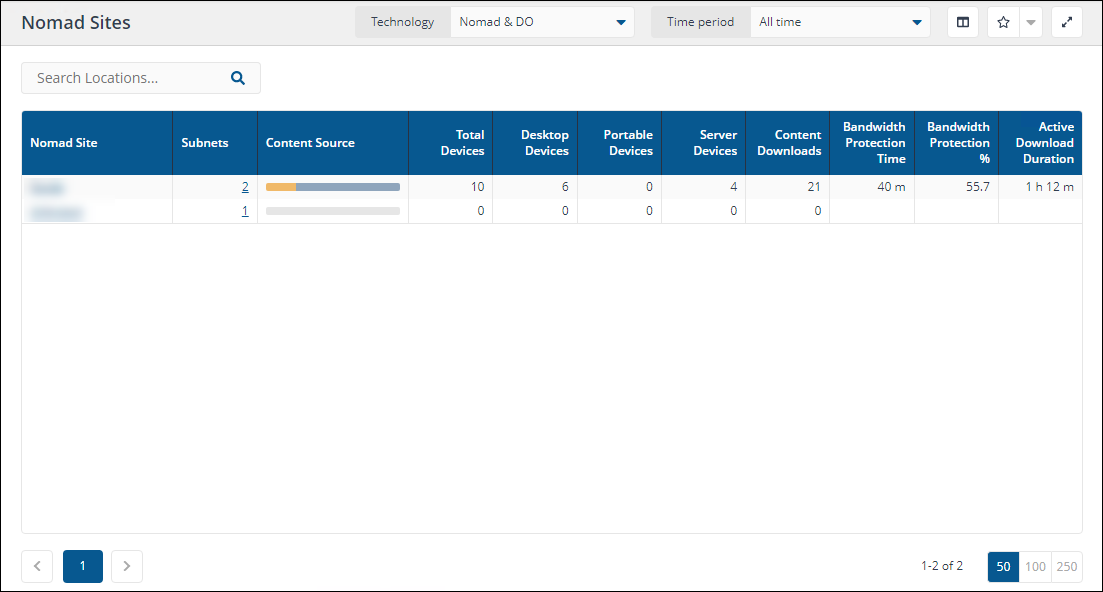Expand view with the fullscreen arrows icon
Viewport: 1103px width, 592px height.
[x=1067, y=22]
